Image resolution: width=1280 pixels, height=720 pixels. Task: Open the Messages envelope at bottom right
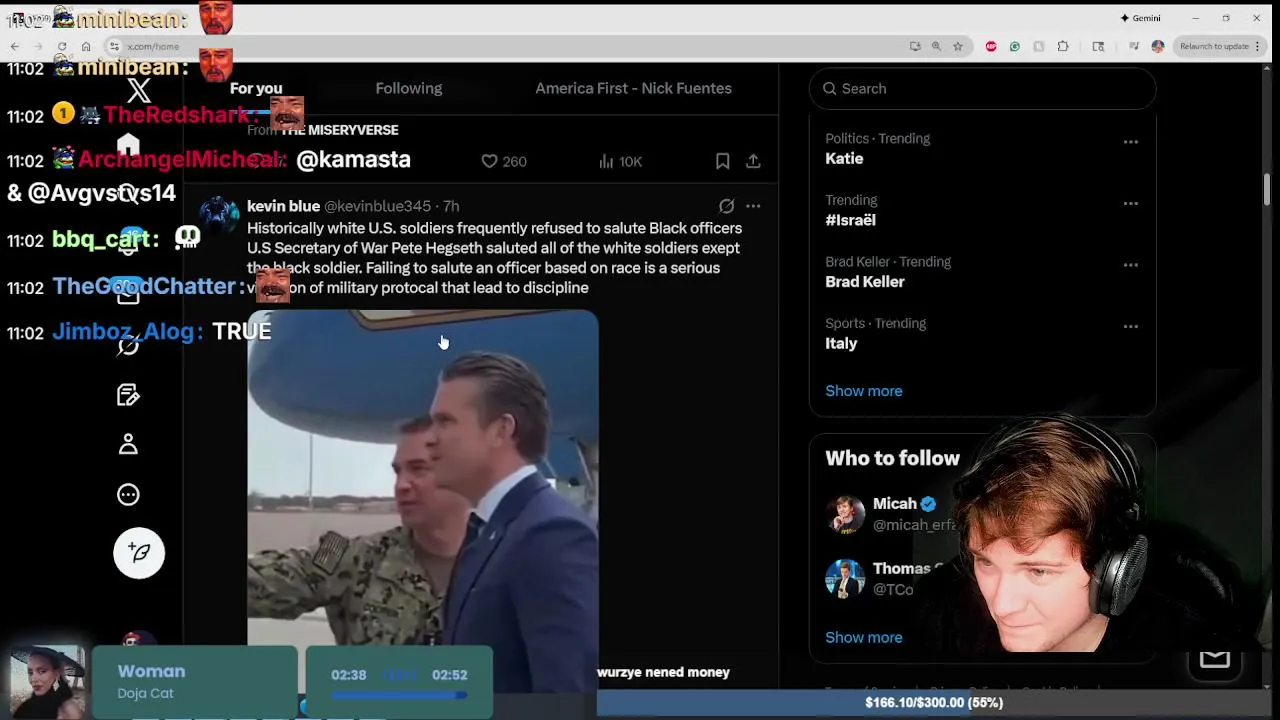tap(1214, 658)
